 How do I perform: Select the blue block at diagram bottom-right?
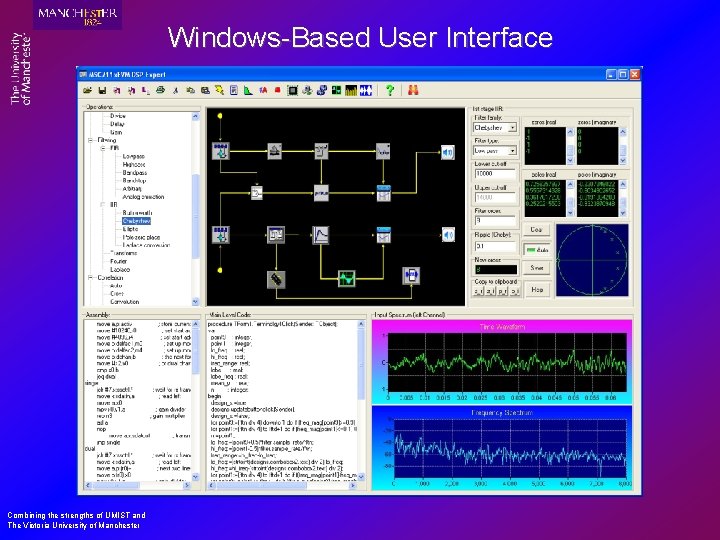coord(411,275)
